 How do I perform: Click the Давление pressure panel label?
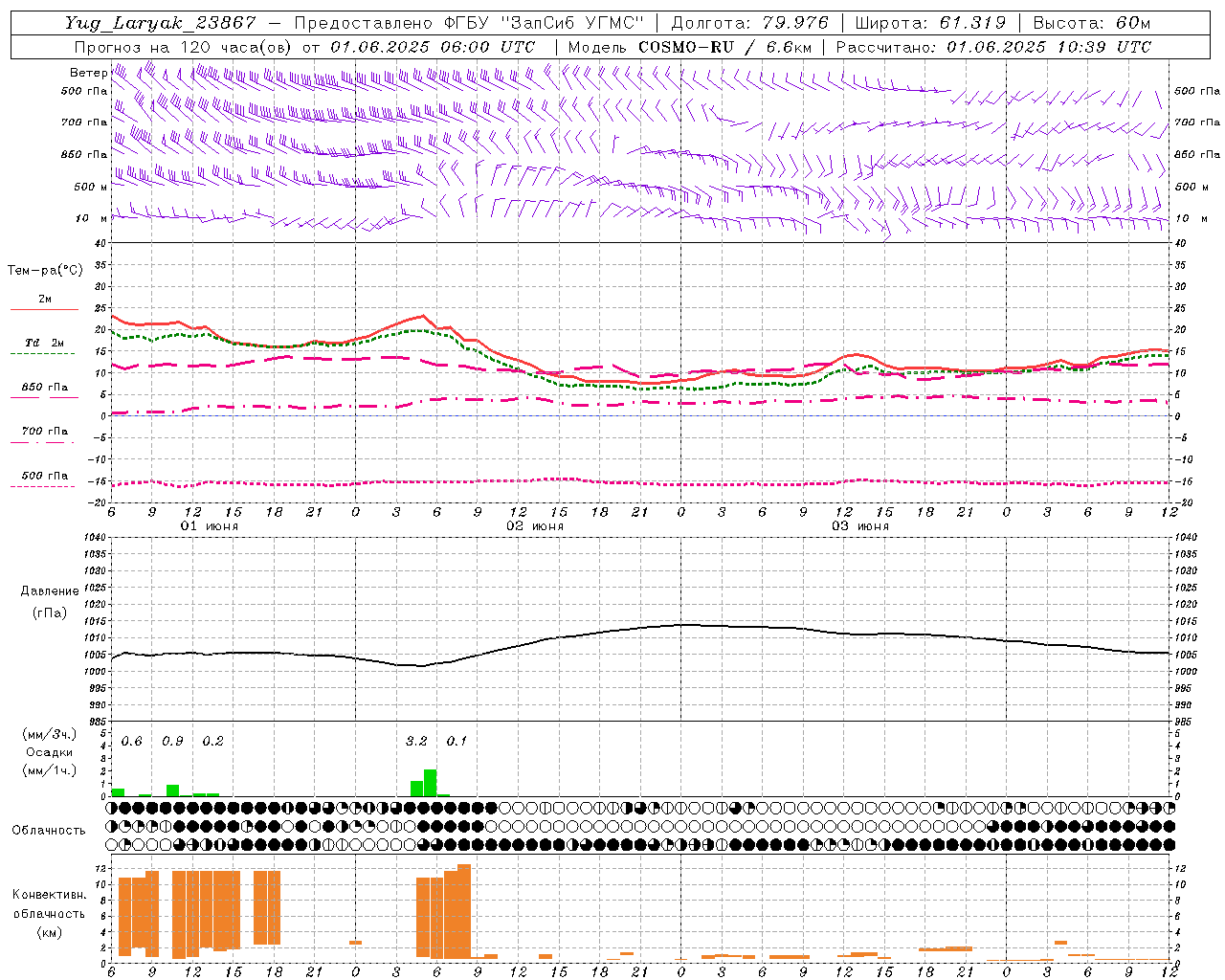click(x=50, y=591)
